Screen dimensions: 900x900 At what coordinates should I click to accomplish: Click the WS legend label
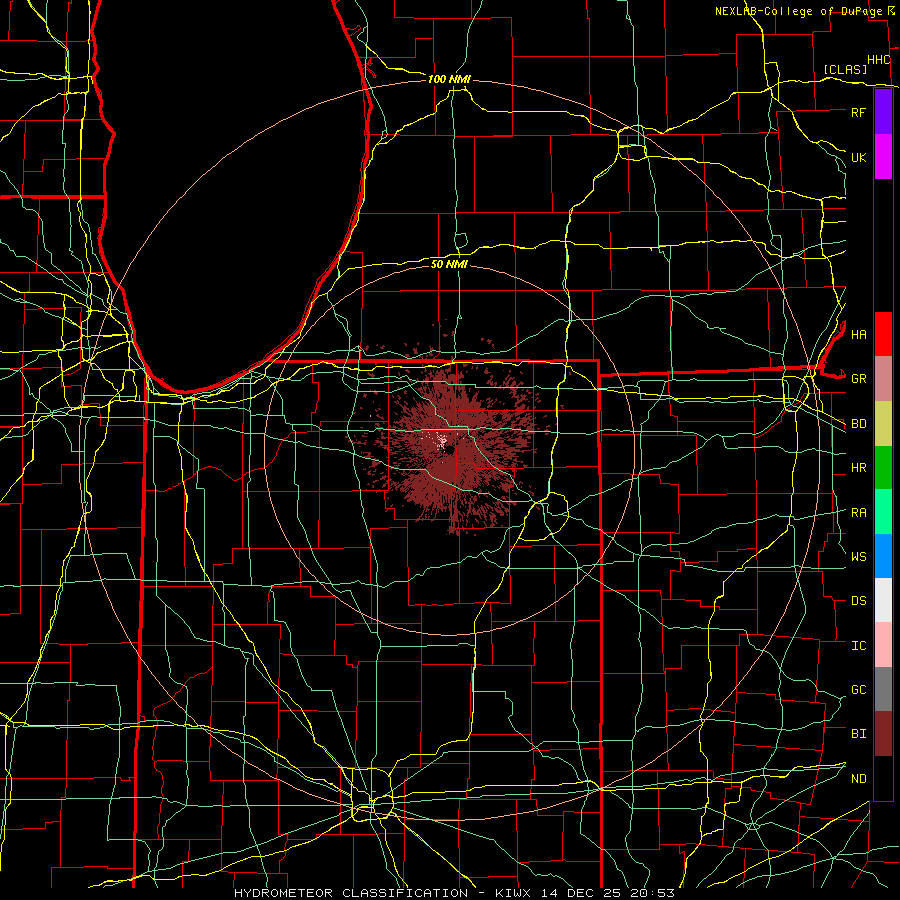click(858, 557)
